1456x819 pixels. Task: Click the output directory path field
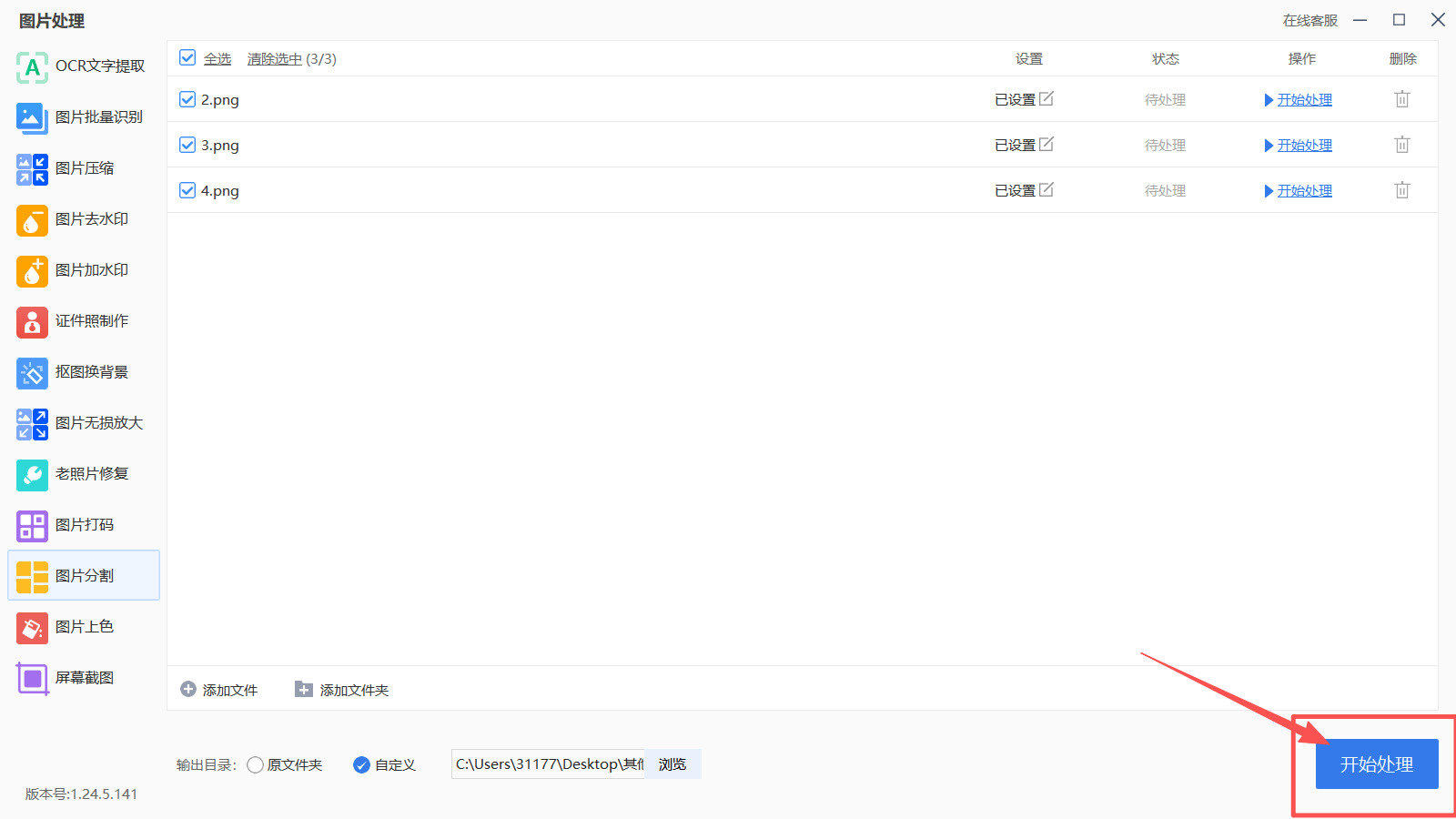pyautogui.click(x=548, y=764)
